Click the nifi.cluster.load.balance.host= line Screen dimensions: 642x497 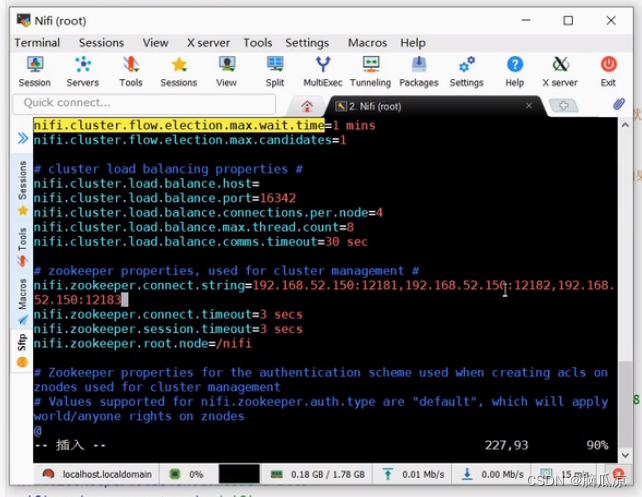tap(146, 183)
